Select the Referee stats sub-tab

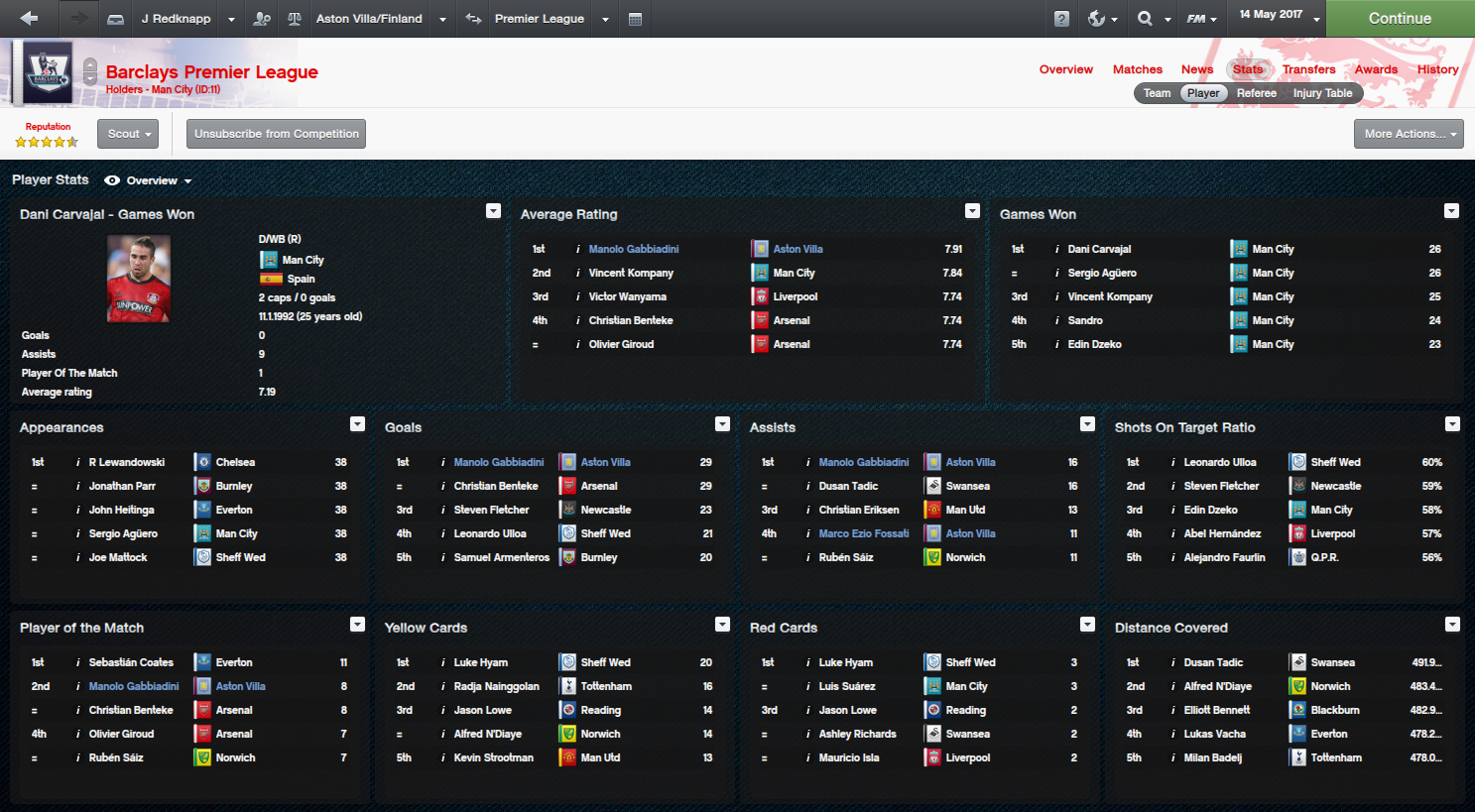pos(1257,93)
